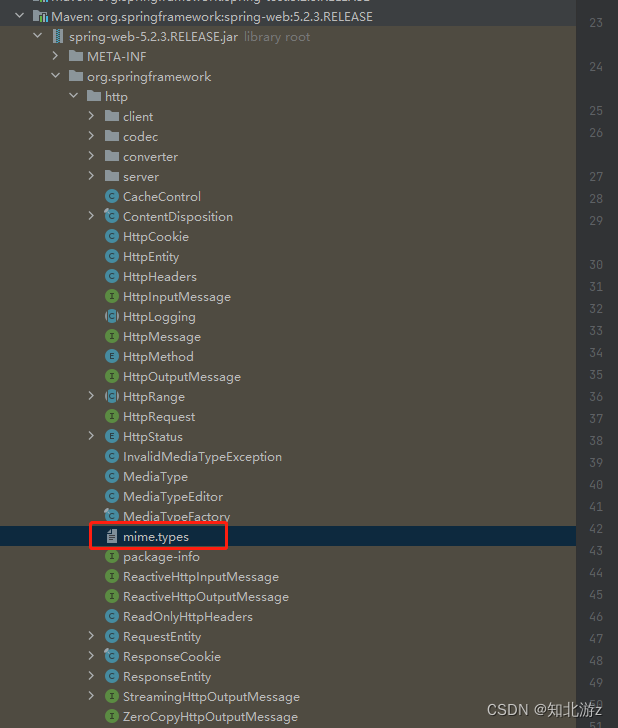618x728 pixels.
Task: Click the HttpOutputMessage interface icon
Action: [x=112, y=376]
